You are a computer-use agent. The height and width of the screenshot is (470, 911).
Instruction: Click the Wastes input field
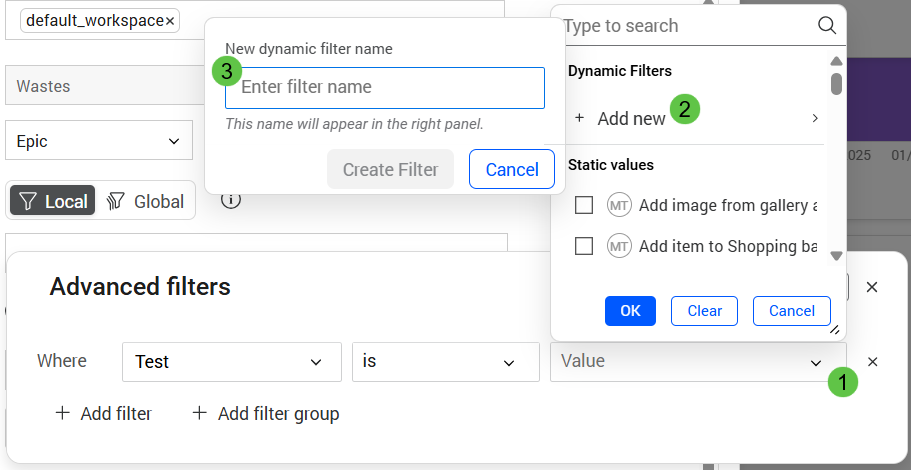click(x=105, y=85)
